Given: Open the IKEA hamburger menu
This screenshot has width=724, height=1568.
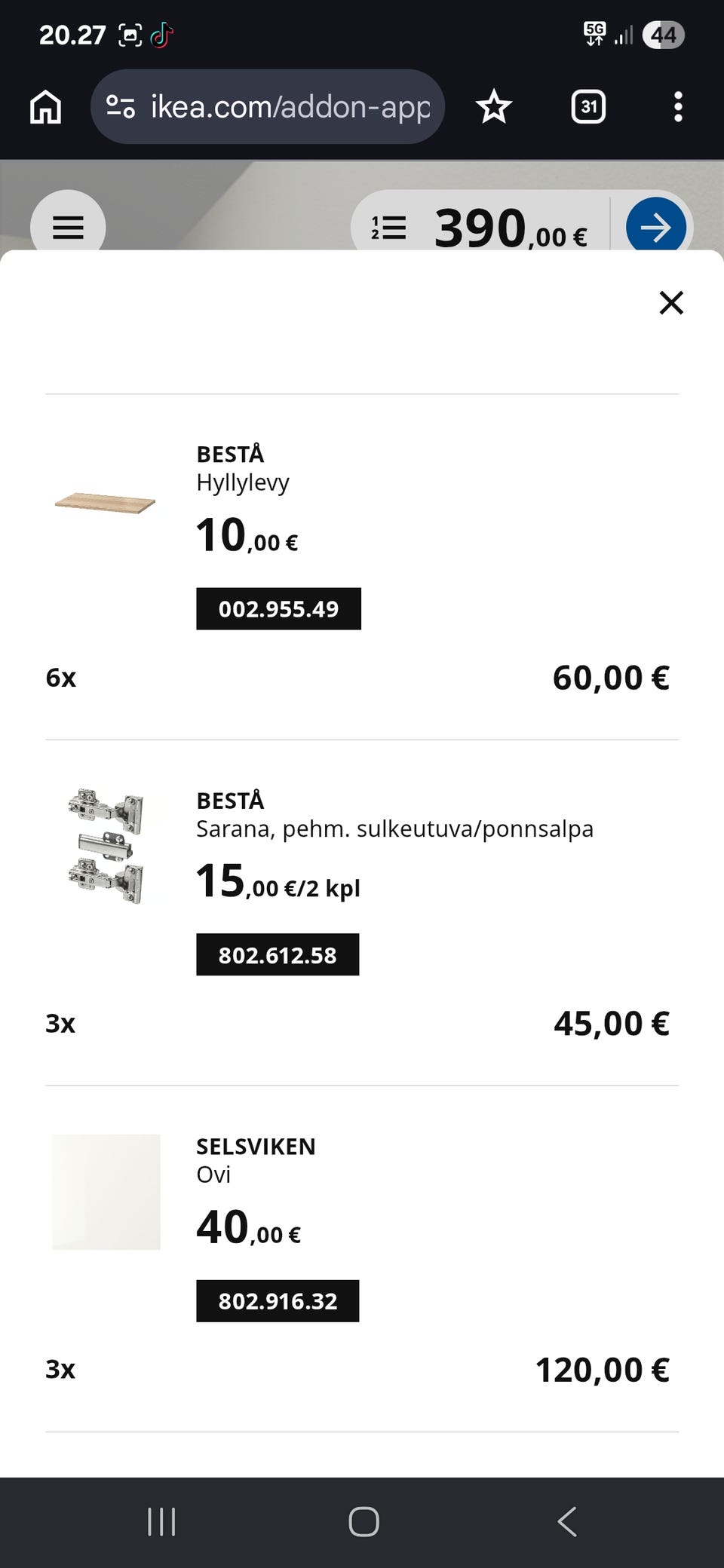Looking at the screenshot, I should 68,227.
